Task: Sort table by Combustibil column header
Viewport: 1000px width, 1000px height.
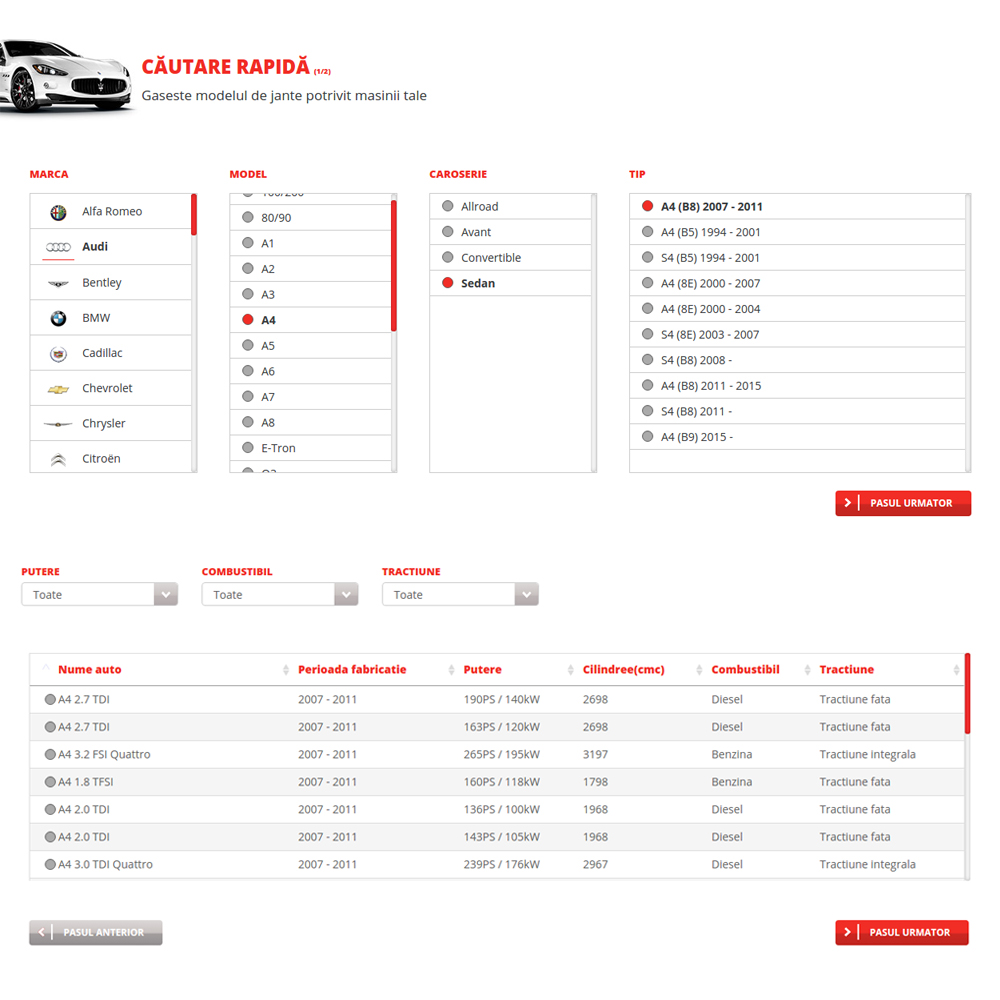Action: point(746,670)
